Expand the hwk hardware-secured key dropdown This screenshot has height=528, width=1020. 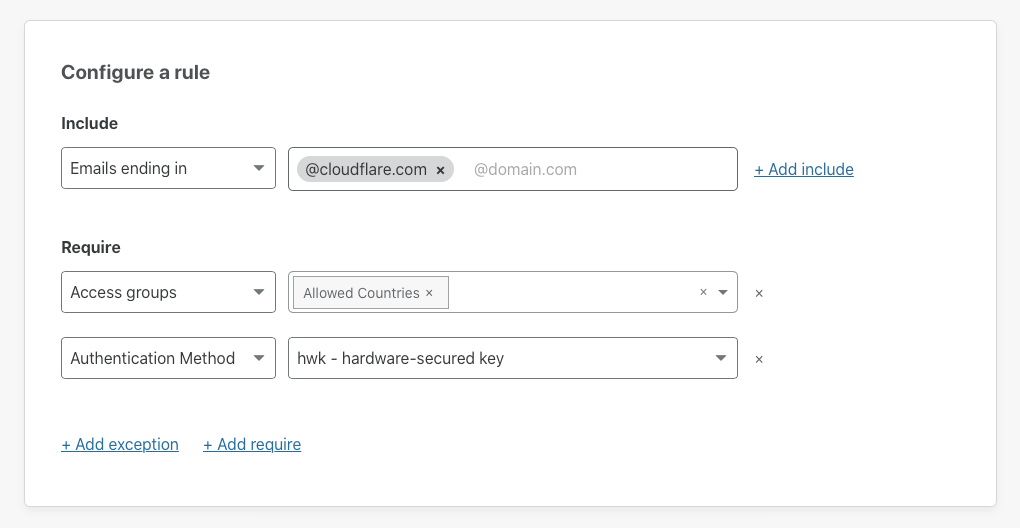513,358
